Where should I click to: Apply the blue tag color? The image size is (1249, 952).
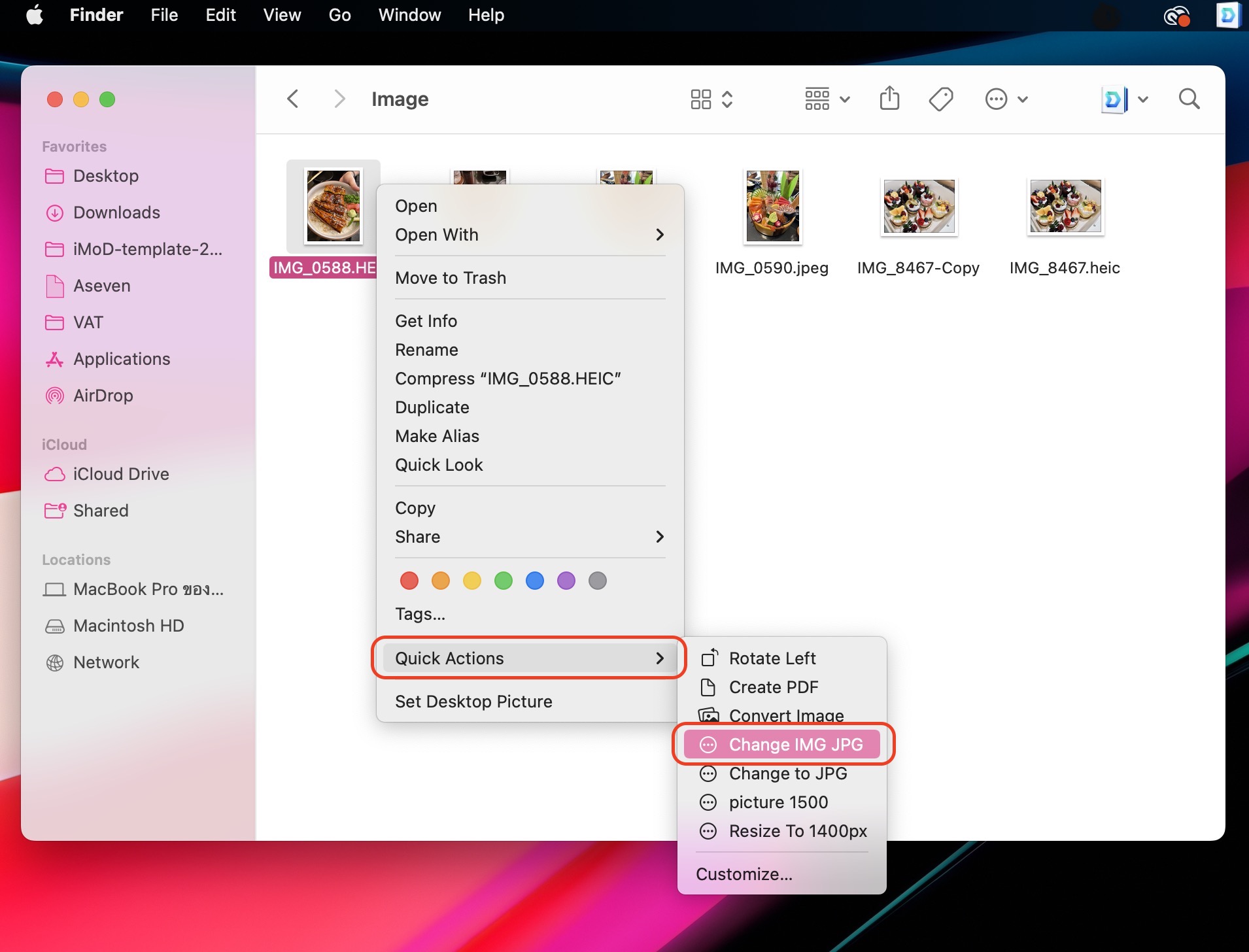(535, 581)
